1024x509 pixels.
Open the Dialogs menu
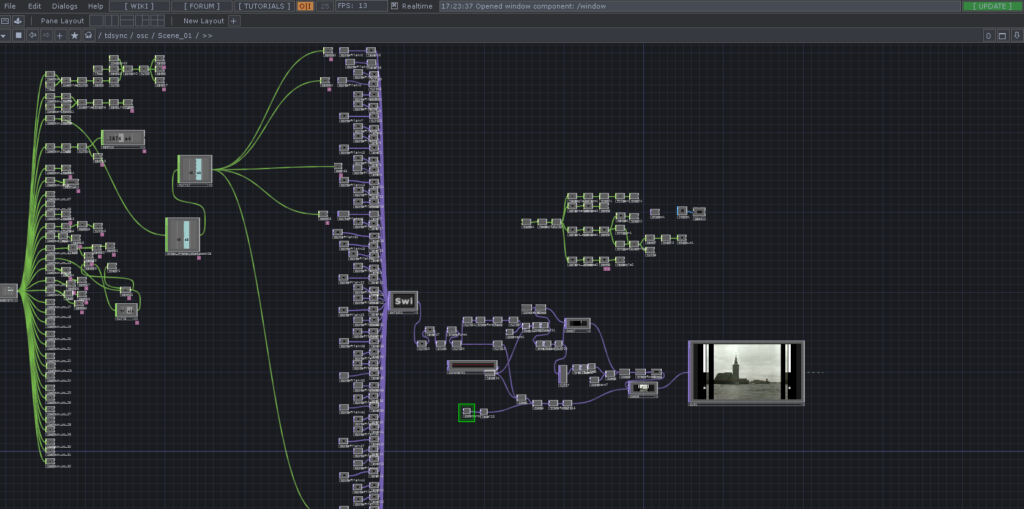pyautogui.click(x=64, y=6)
